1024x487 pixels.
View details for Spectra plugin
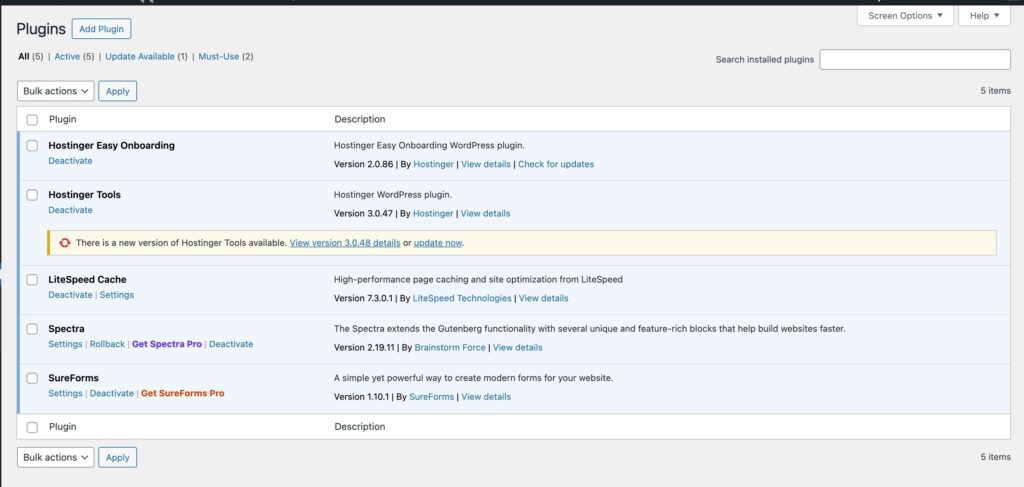517,348
